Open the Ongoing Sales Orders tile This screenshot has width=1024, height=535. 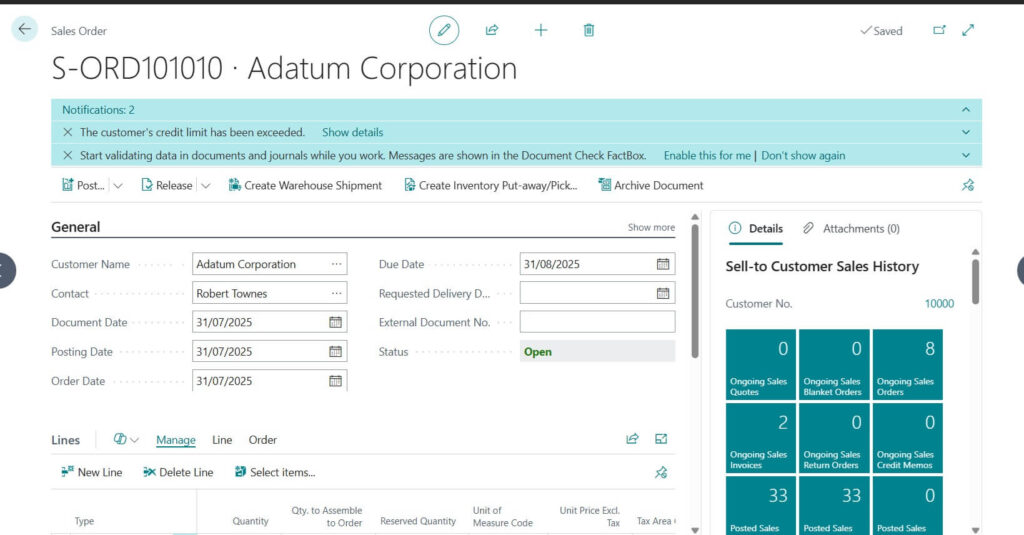pyautogui.click(x=907, y=365)
